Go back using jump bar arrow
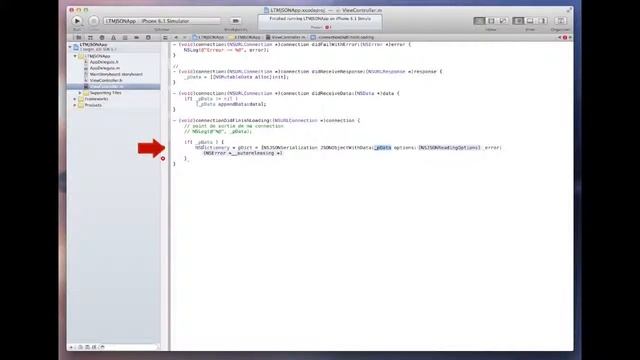 tap(176, 38)
